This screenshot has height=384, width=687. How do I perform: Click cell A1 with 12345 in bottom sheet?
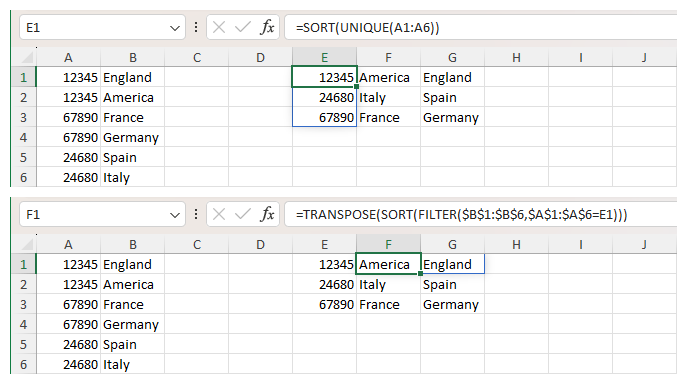tap(68, 264)
